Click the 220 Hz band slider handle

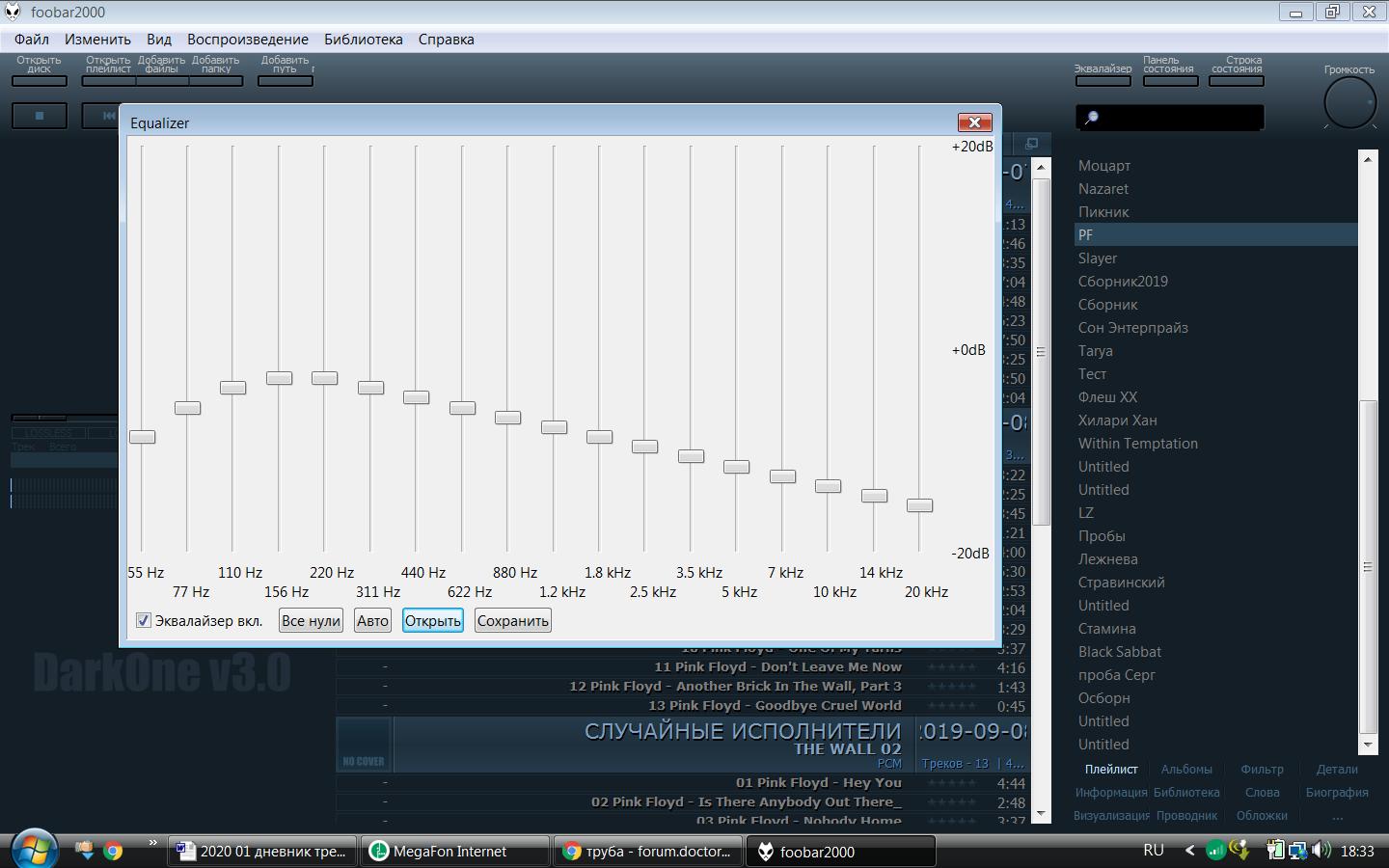325,378
